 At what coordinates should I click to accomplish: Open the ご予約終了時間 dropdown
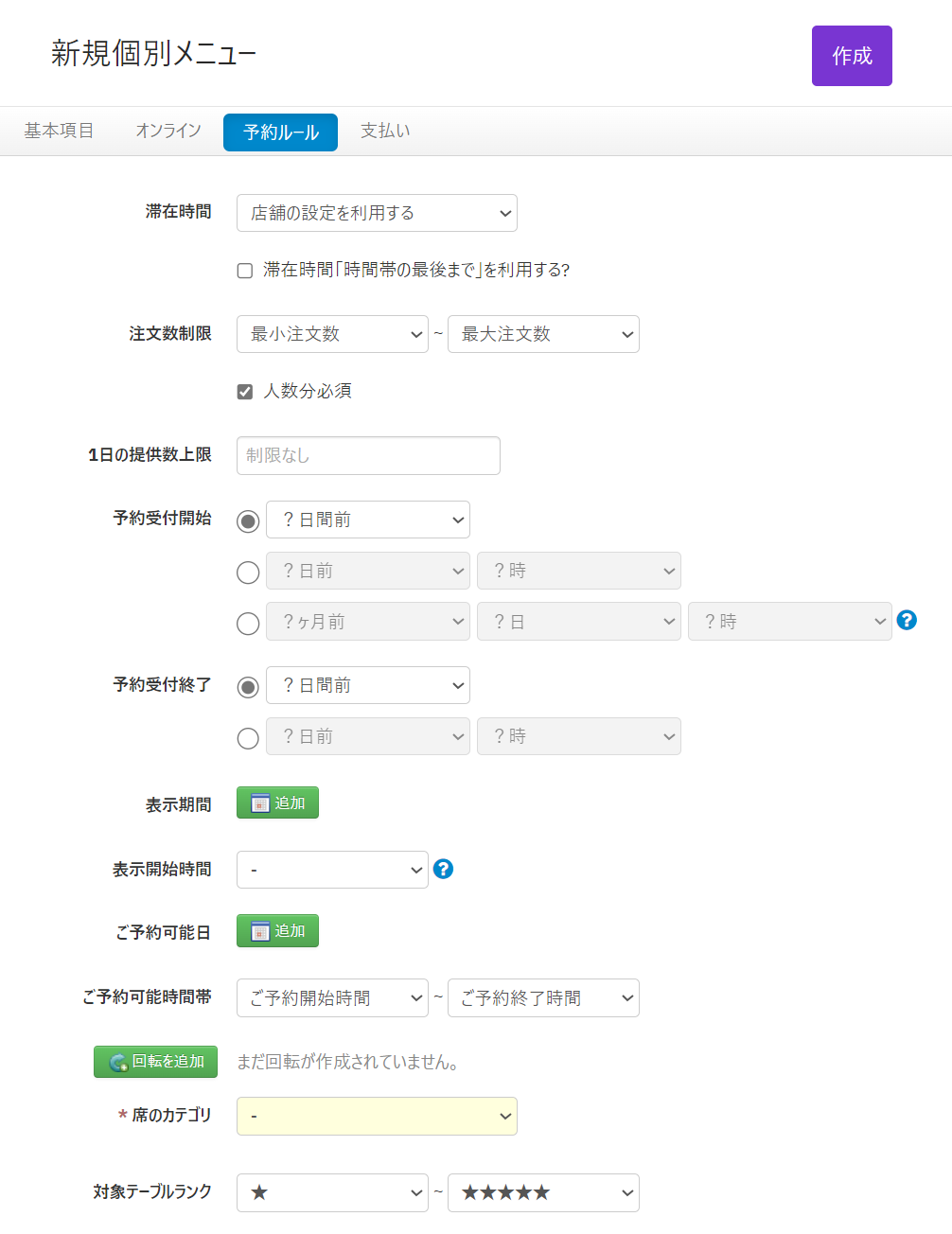tap(543, 998)
